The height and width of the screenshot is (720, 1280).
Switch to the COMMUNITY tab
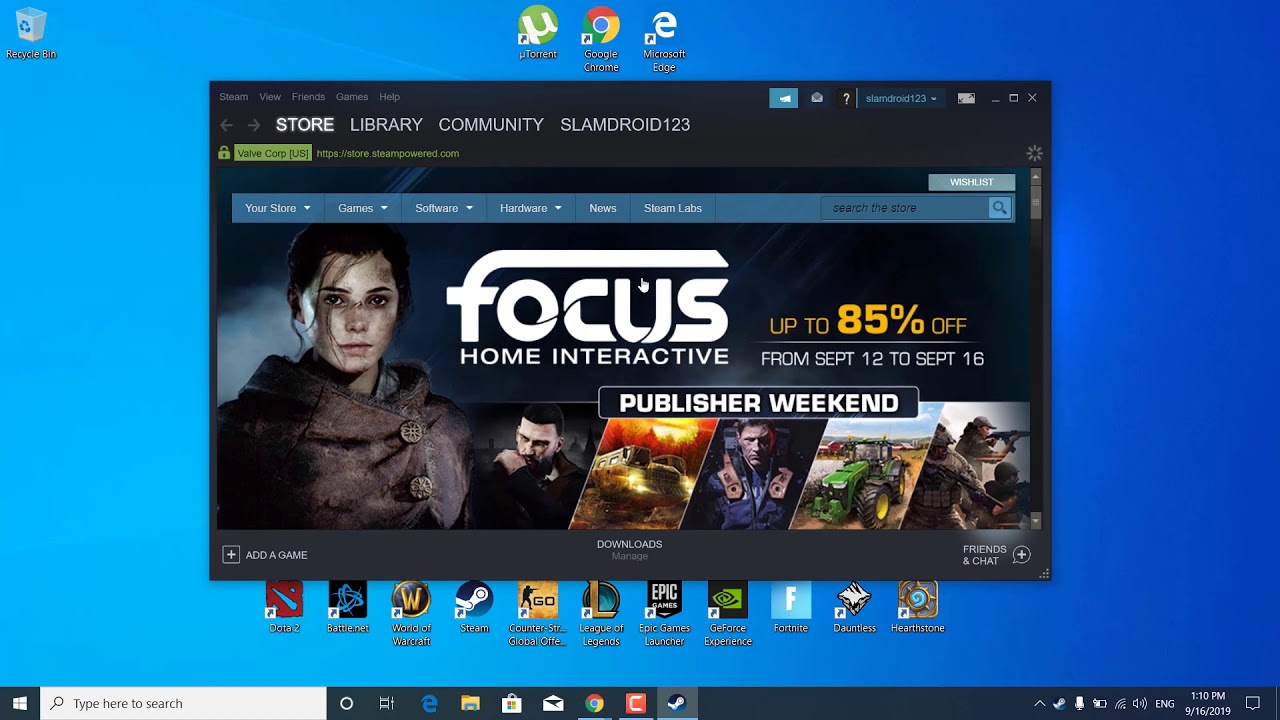(491, 125)
